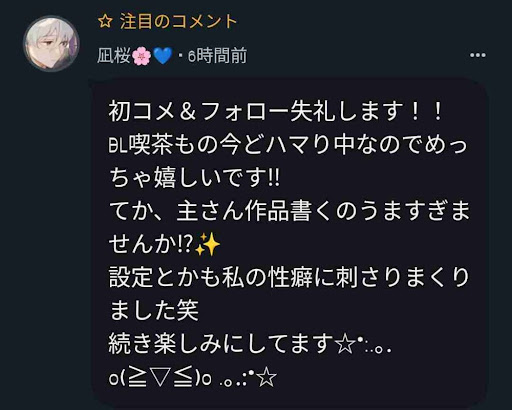Click the username 凪桜
This screenshot has width=512, height=410.
[114, 56]
